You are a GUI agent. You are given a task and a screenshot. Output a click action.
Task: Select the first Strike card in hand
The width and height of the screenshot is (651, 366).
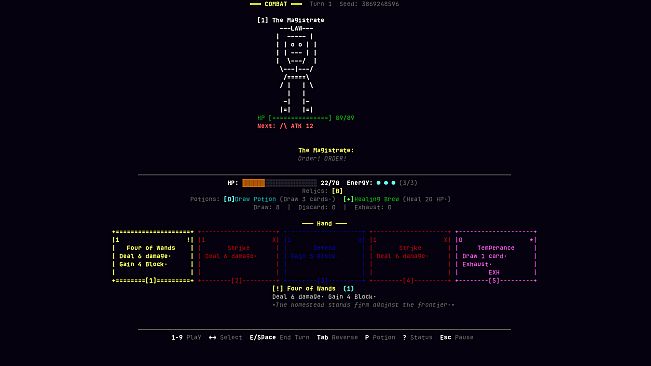[238, 256]
